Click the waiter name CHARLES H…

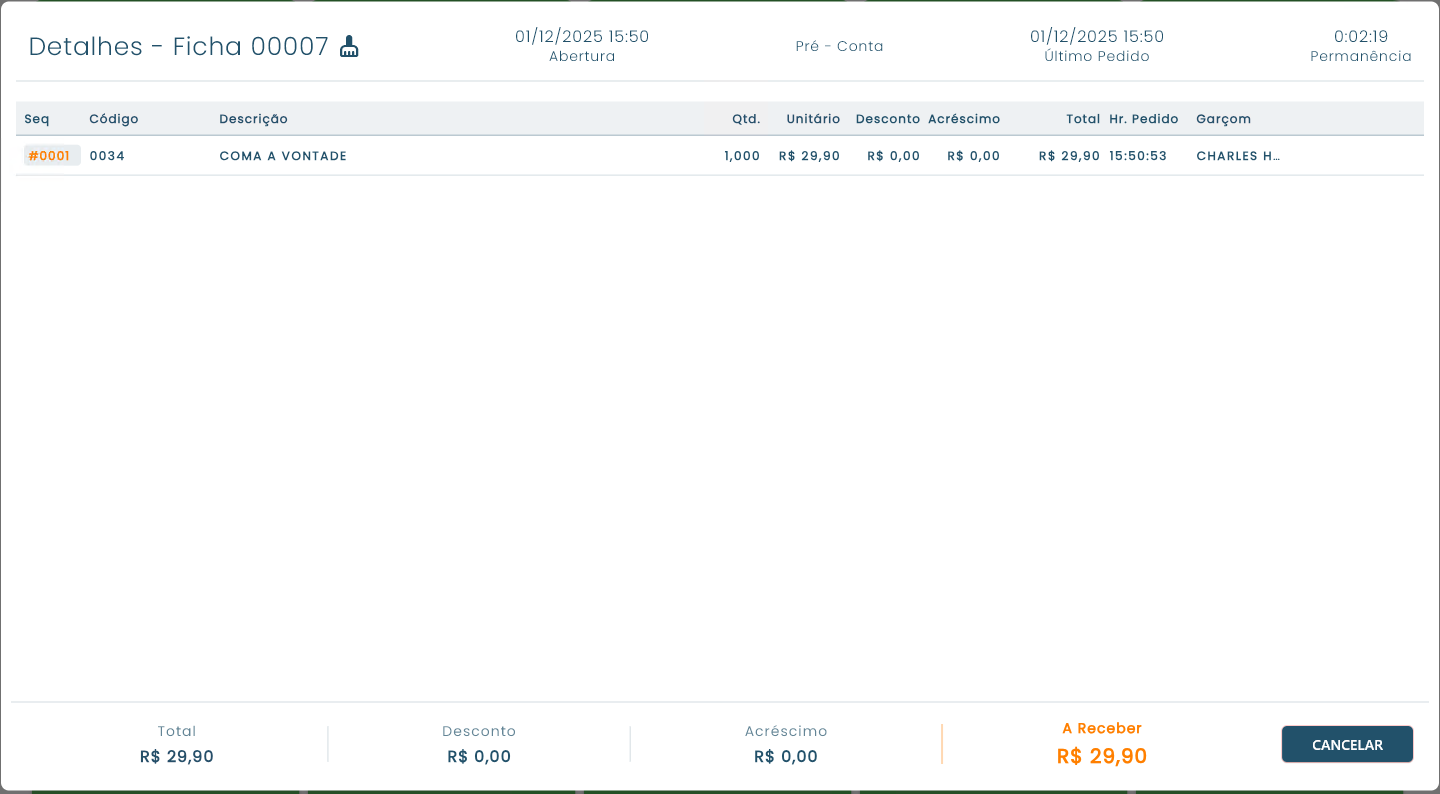pos(1238,156)
